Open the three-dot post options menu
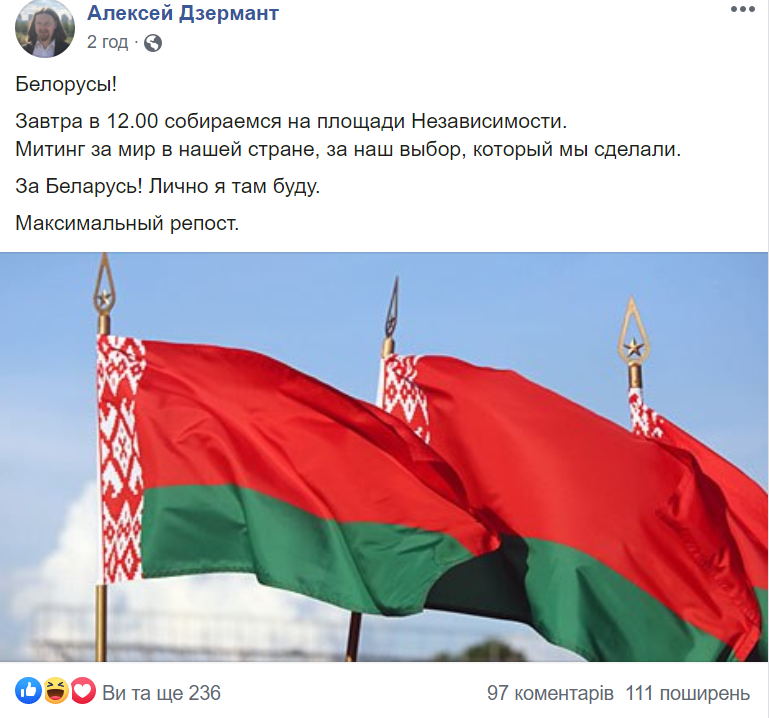This screenshot has width=769, height=718. click(x=743, y=9)
